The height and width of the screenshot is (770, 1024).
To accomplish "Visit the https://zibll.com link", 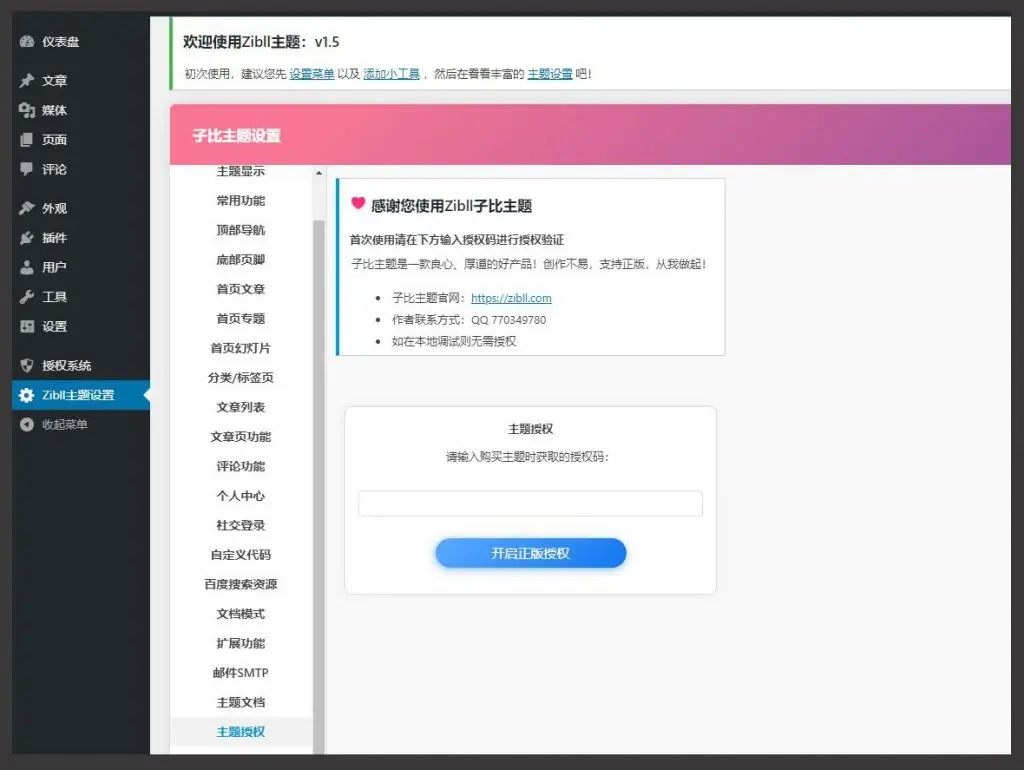I will 511,298.
